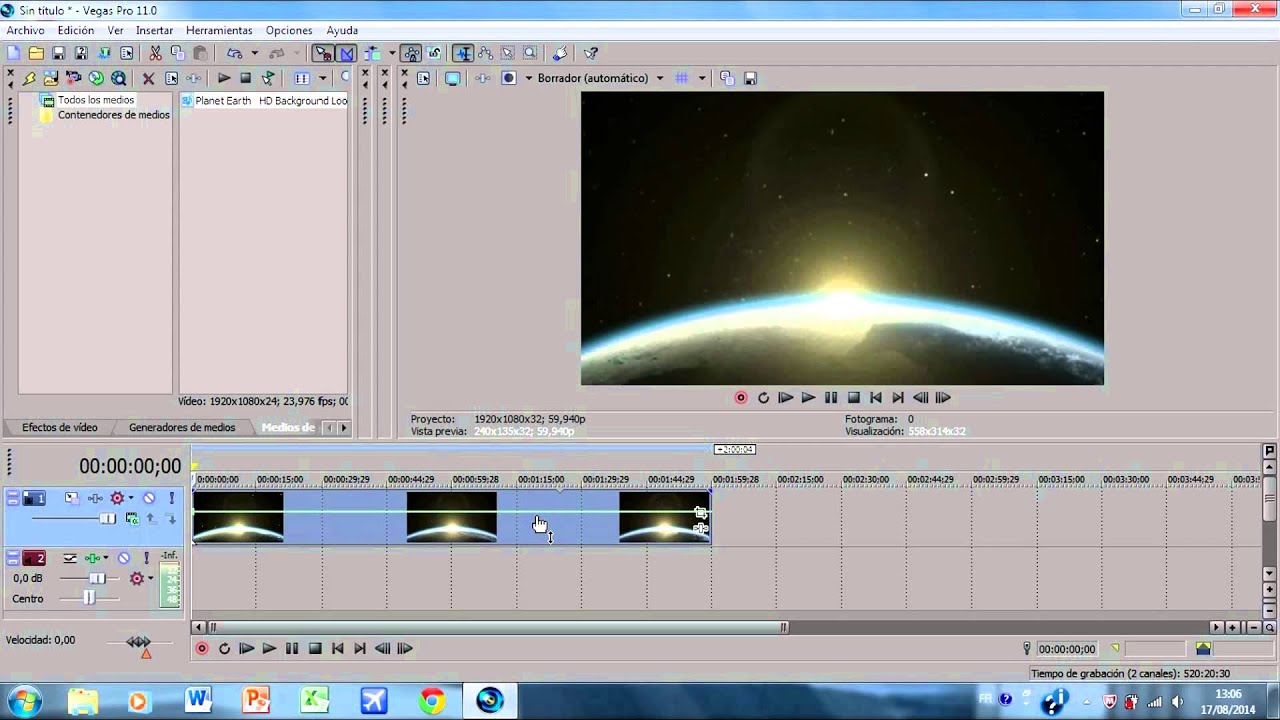The height and width of the screenshot is (720, 1280).
Task: Open the Herramientas menu
Action: [219, 30]
